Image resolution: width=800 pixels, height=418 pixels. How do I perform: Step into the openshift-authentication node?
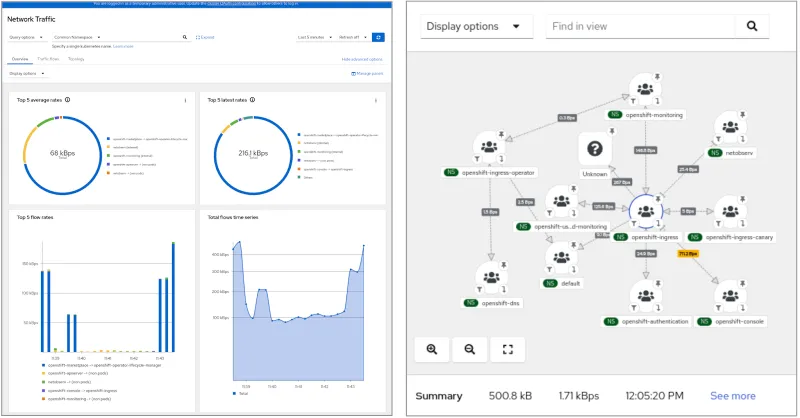(x=658, y=308)
